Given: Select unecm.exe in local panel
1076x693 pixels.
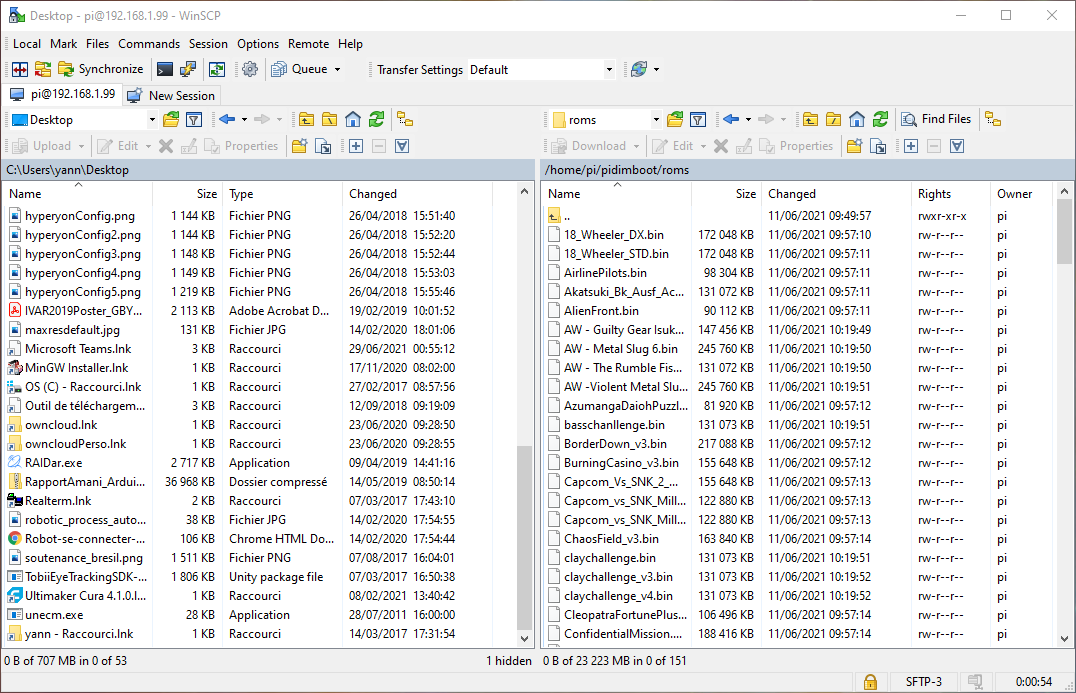Looking at the screenshot, I should tap(54, 615).
